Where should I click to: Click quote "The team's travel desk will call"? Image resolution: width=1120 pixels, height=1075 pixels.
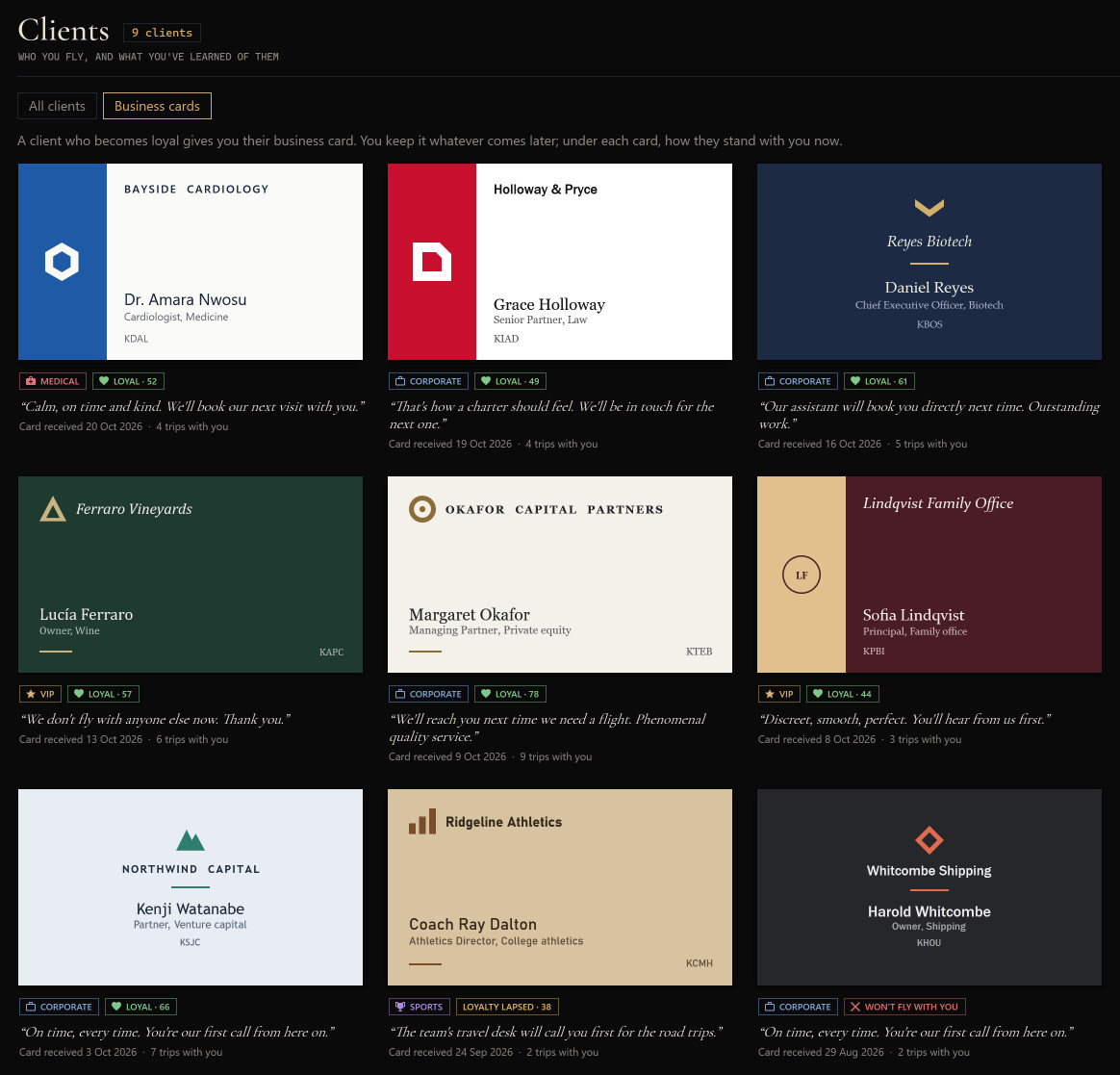[556, 1032]
